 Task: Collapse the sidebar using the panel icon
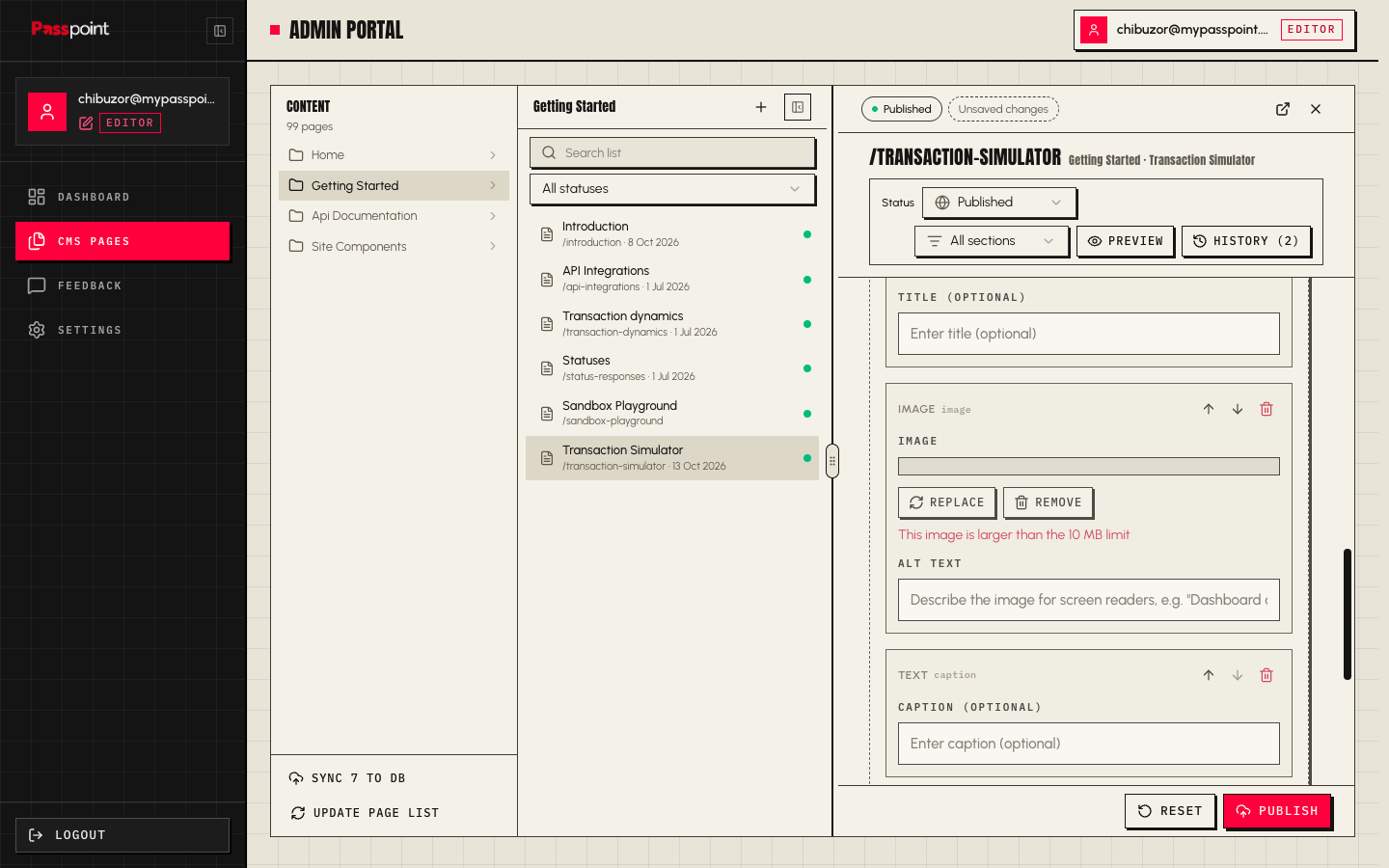click(220, 31)
